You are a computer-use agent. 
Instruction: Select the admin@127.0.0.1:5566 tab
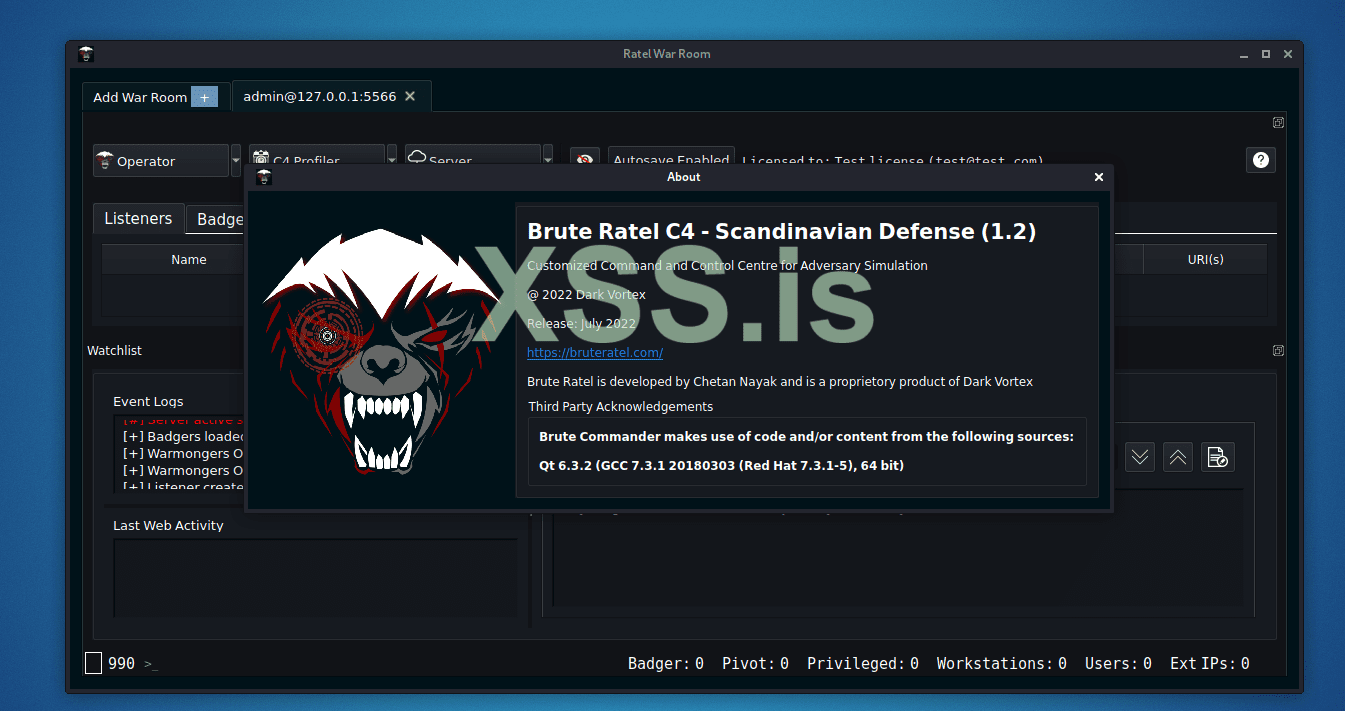tap(320, 97)
